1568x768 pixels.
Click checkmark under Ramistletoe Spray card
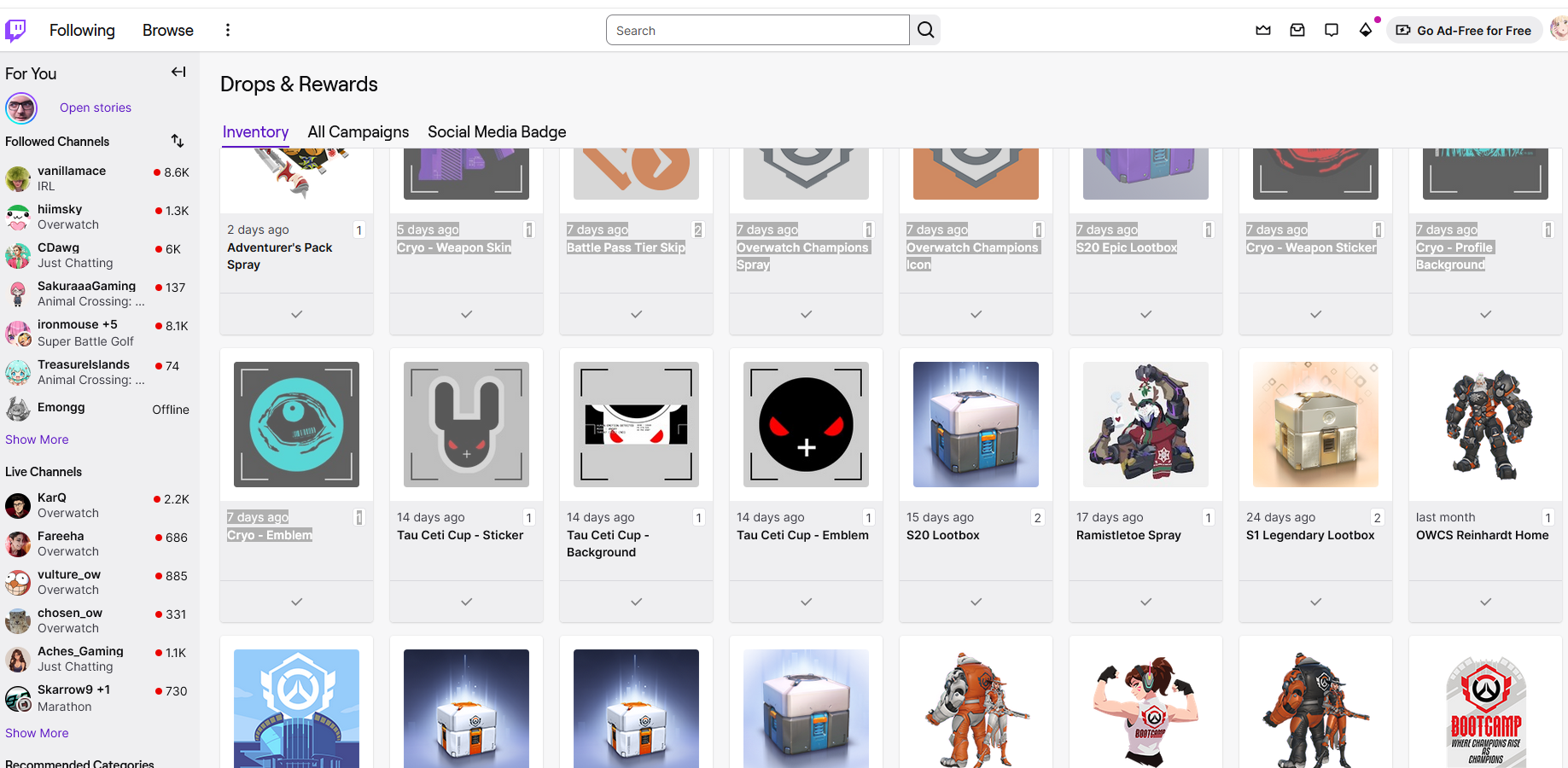(x=1145, y=602)
